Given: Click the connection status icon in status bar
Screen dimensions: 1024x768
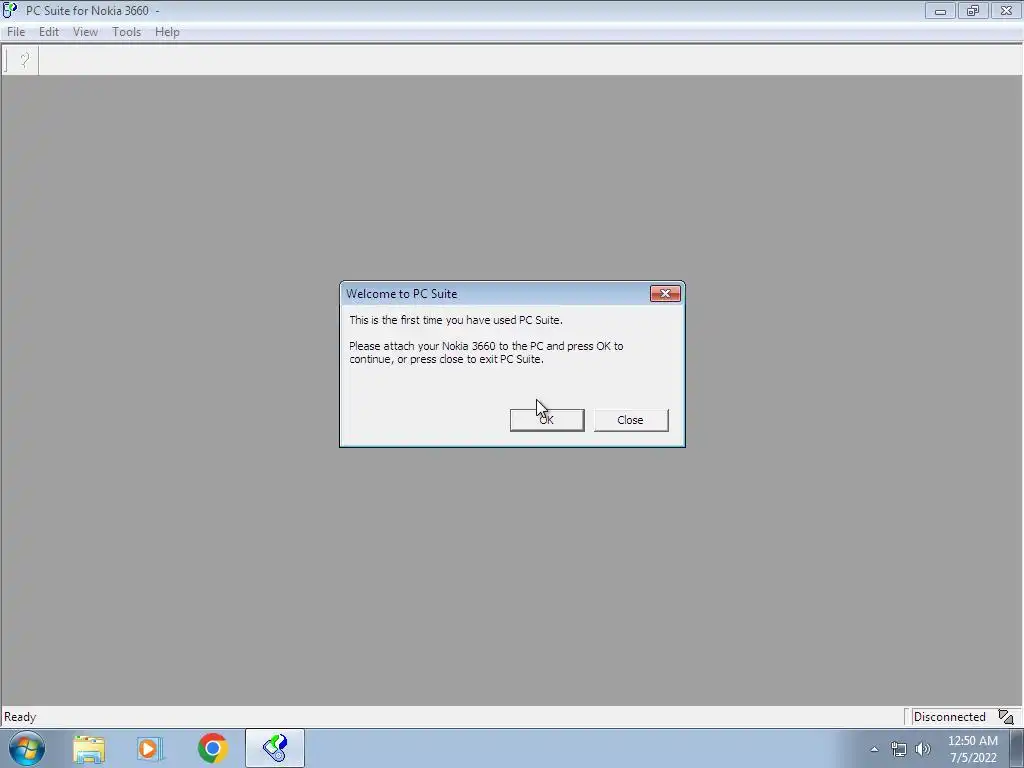Looking at the screenshot, I should coord(1006,717).
